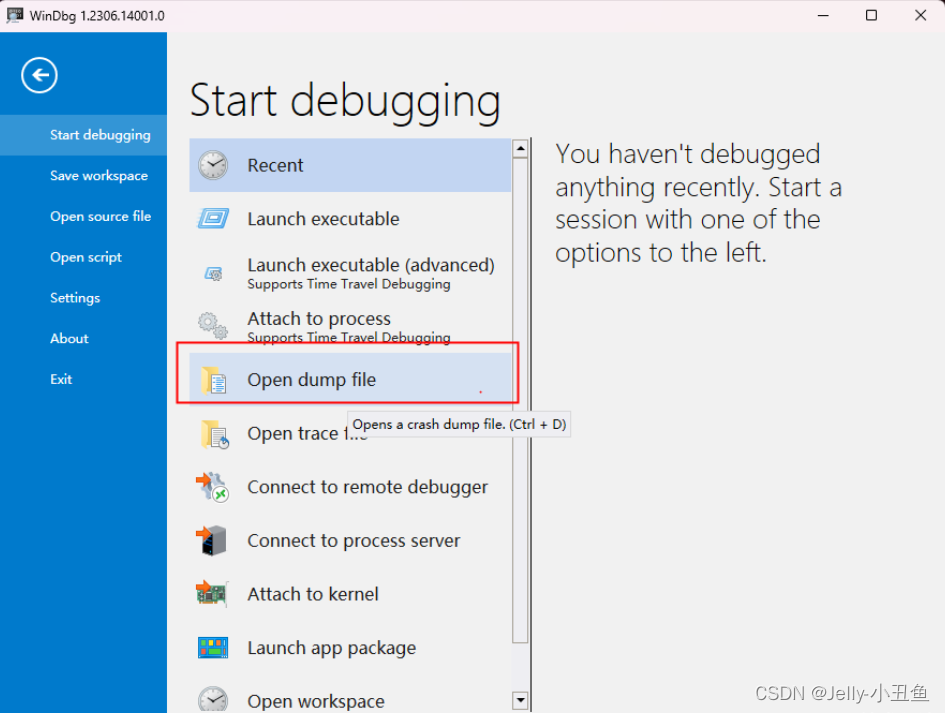Click the WinDbg title bar app icon

pyautogui.click(x=14, y=15)
